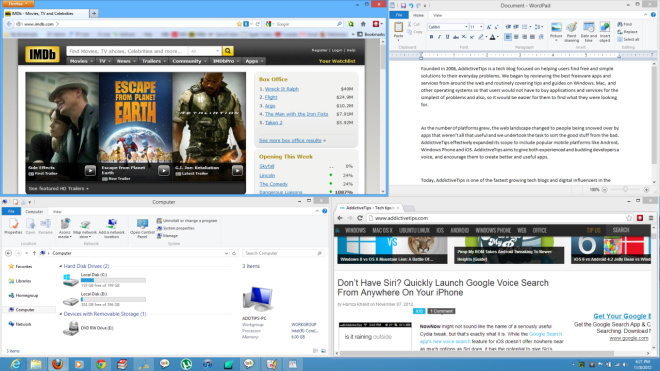The image size is (660, 371).
Task: Launch Internet Explorer from the taskbar
Action: (16, 364)
